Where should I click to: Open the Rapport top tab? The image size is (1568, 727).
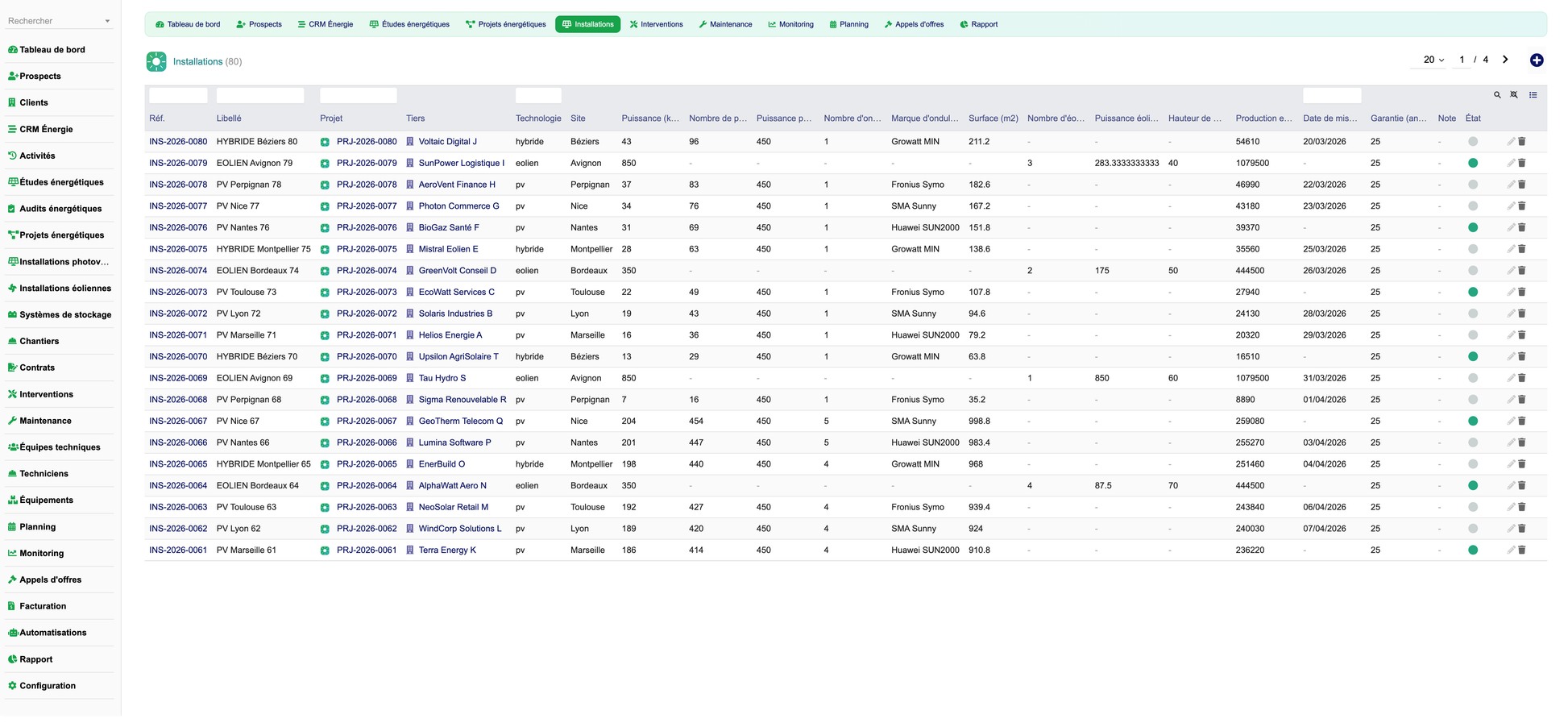[x=978, y=24]
